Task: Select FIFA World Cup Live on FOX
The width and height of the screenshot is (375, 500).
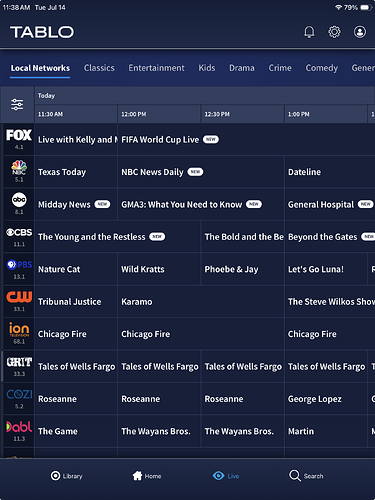Action: point(246,139)
